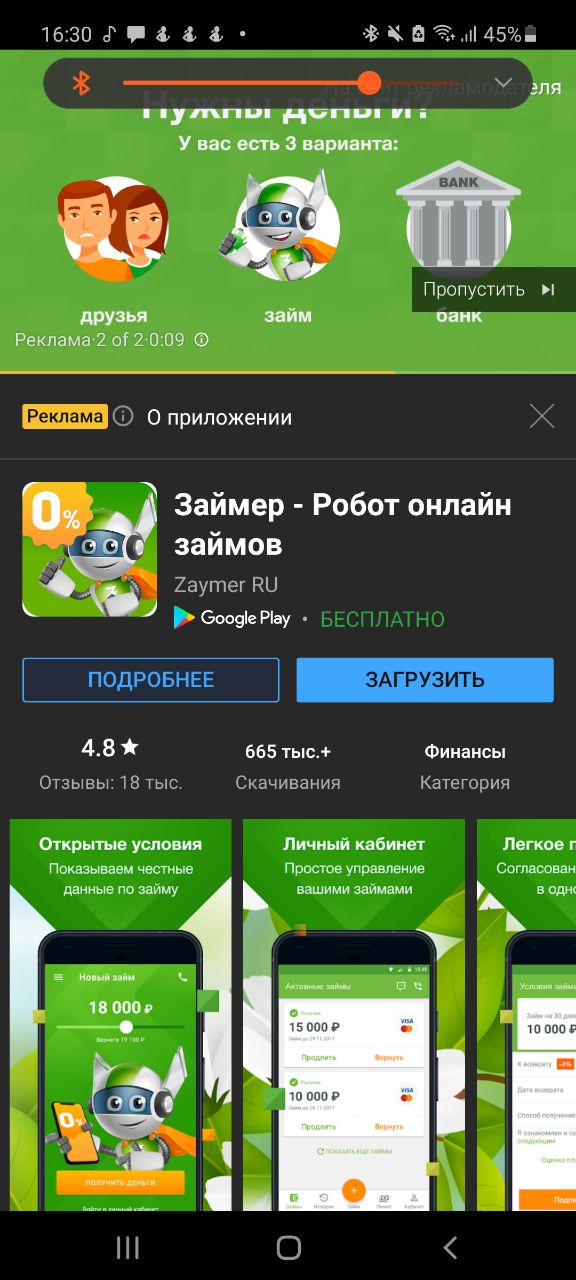The image size is (576, 1280).
Task: Tap the Займер robot app icon
Action: coord(90,549)
